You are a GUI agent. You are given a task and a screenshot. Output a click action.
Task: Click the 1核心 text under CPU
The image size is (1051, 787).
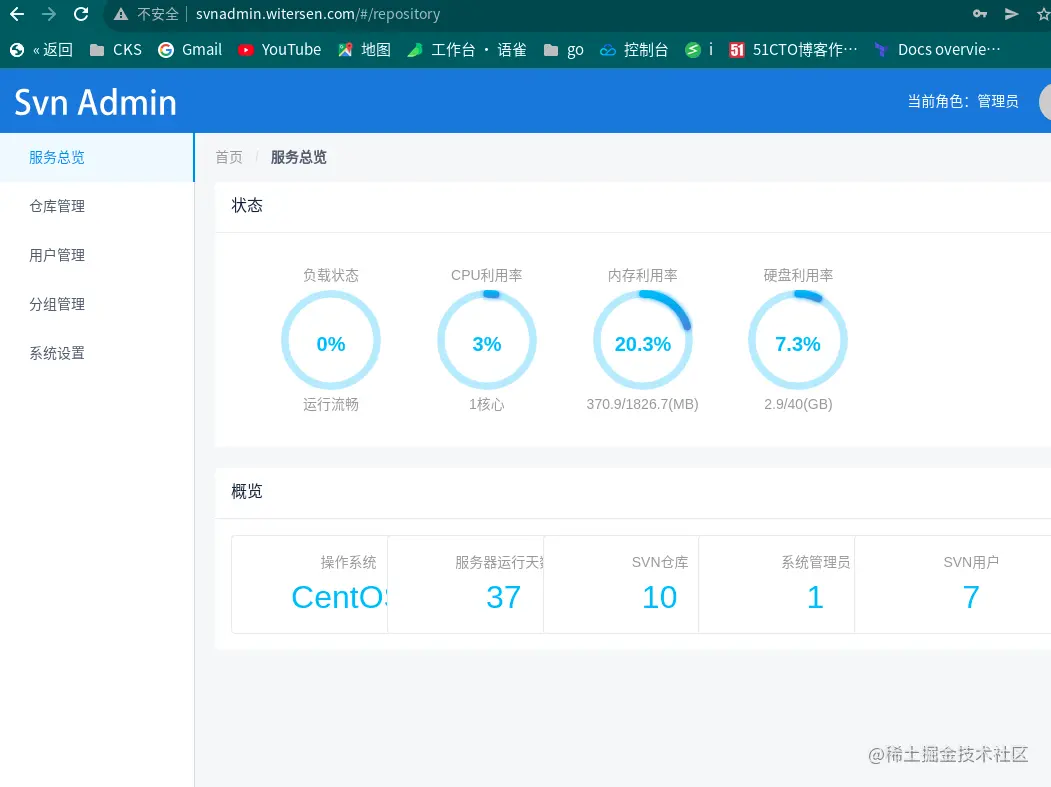487,404
